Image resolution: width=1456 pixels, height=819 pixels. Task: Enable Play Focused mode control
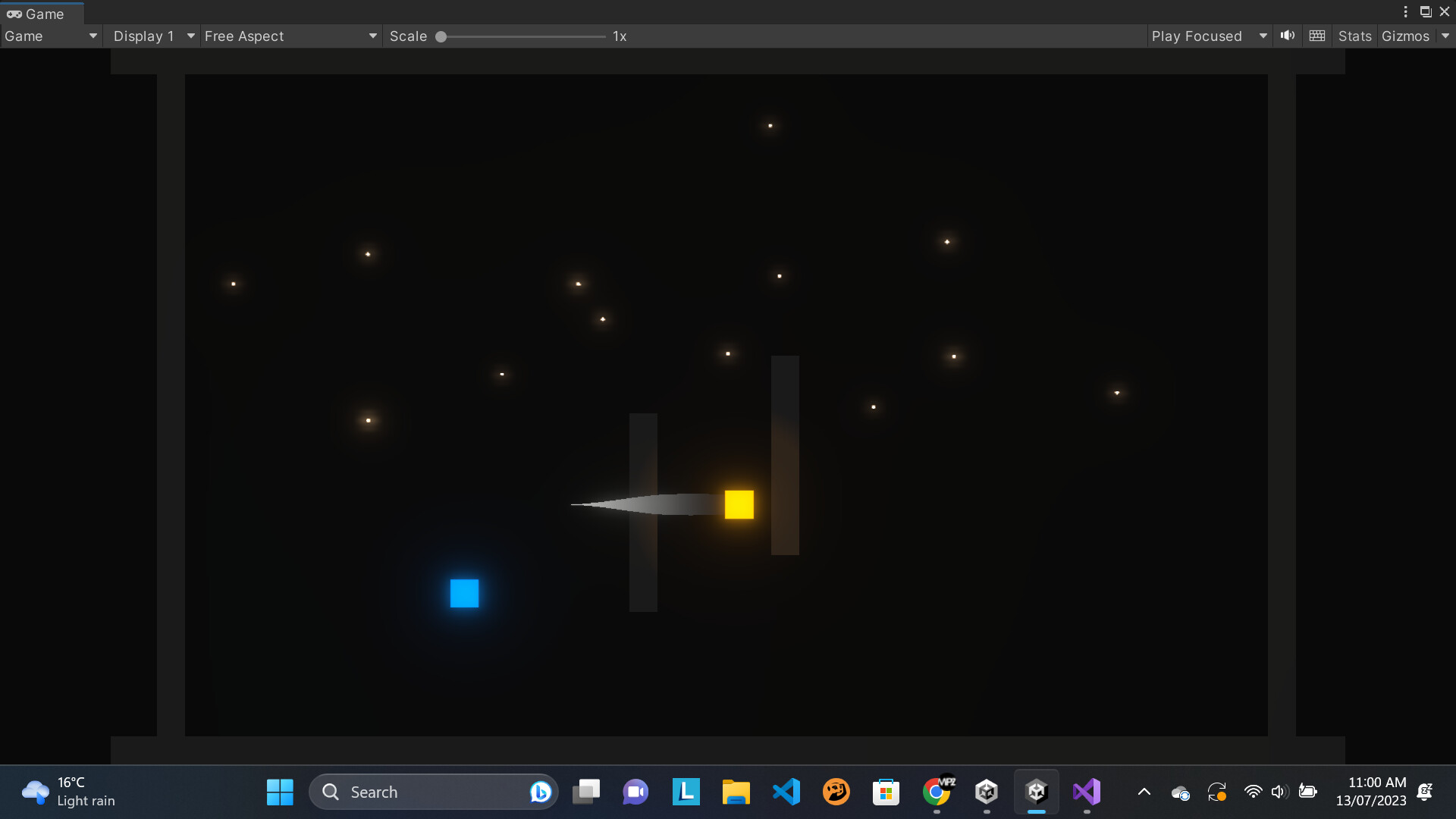pyautogui.click(x=1197, y=36)
